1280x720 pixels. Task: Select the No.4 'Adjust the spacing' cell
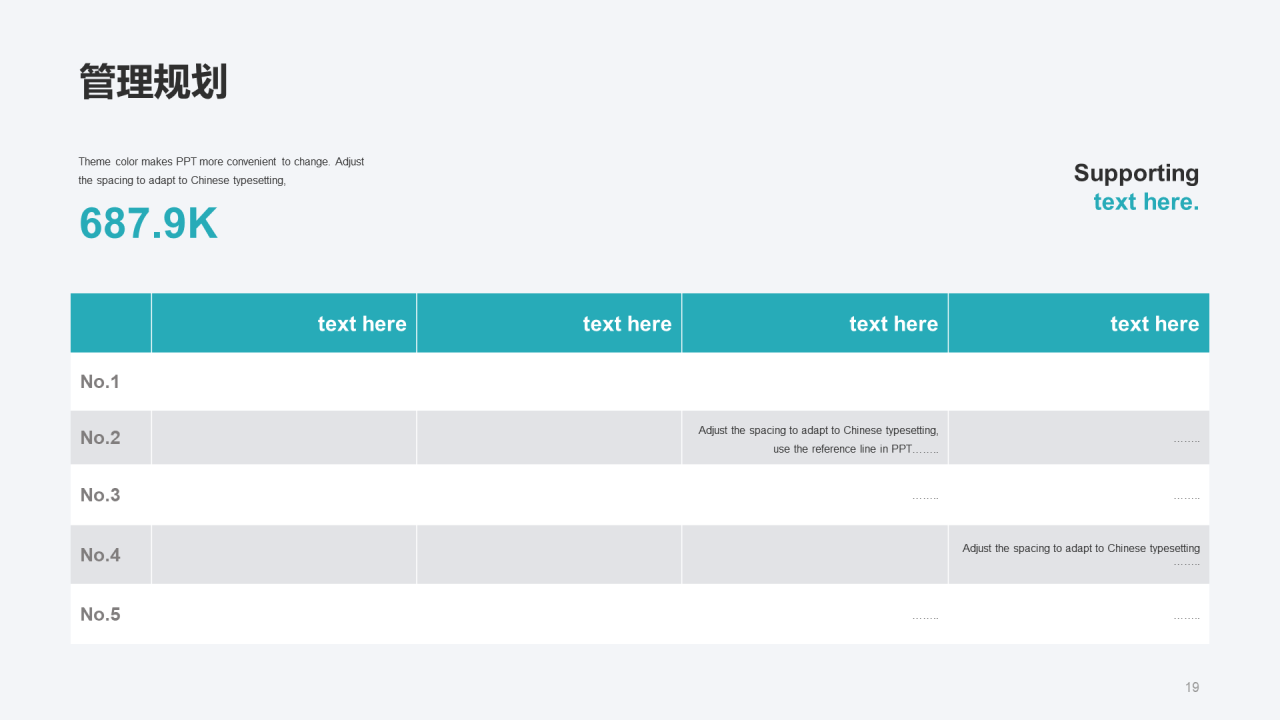[x=1080, y=555]
